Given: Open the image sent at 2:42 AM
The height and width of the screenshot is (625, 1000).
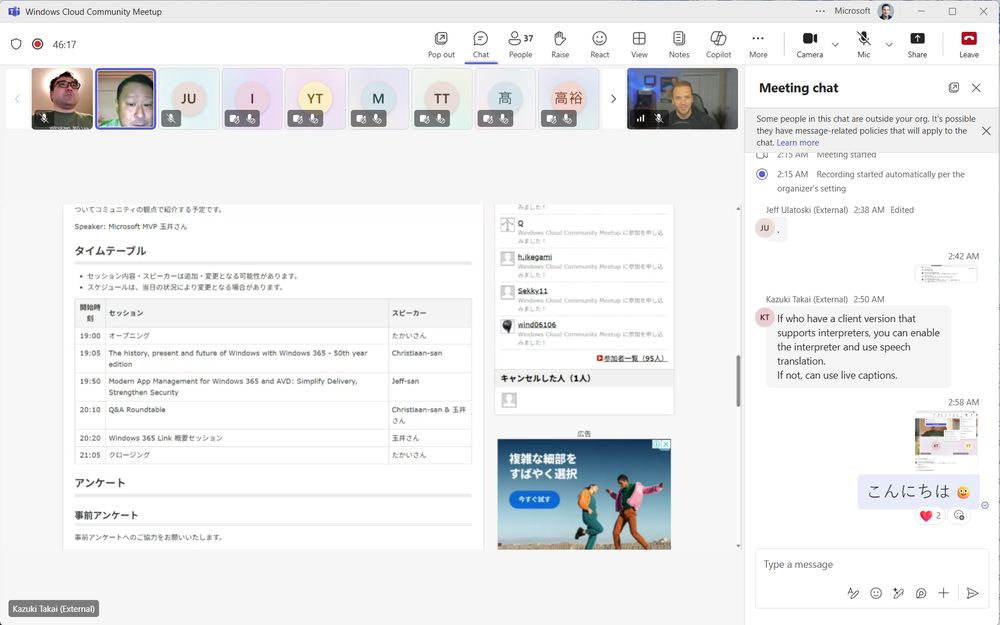Looking at the screenshot, I should tap(946, 274).
